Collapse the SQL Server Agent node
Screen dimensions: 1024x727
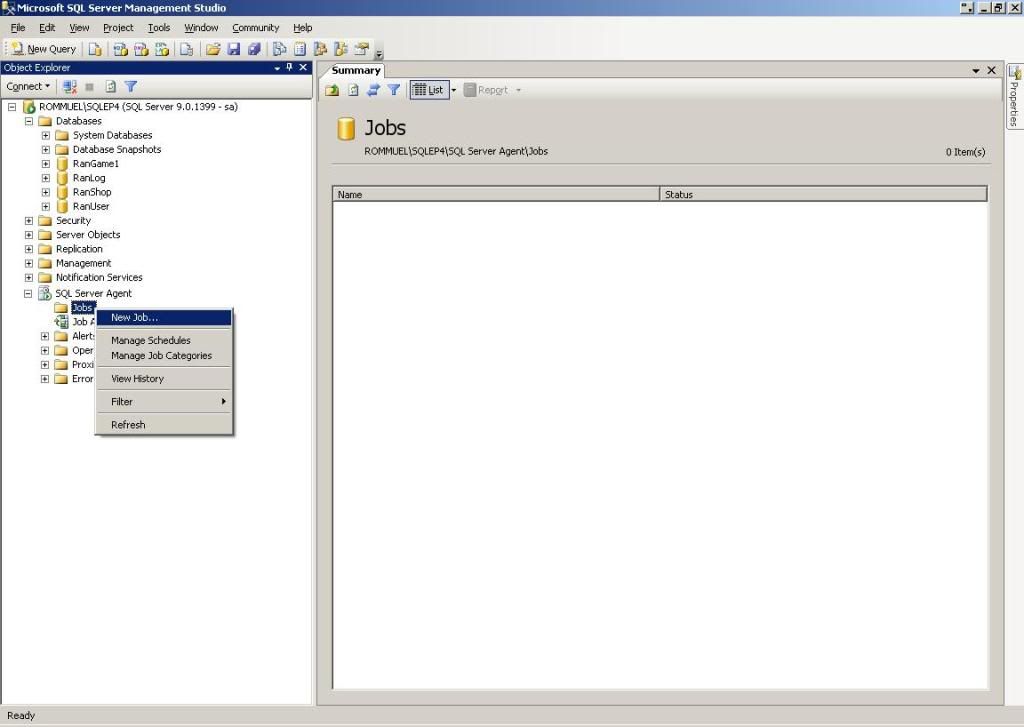29,294
